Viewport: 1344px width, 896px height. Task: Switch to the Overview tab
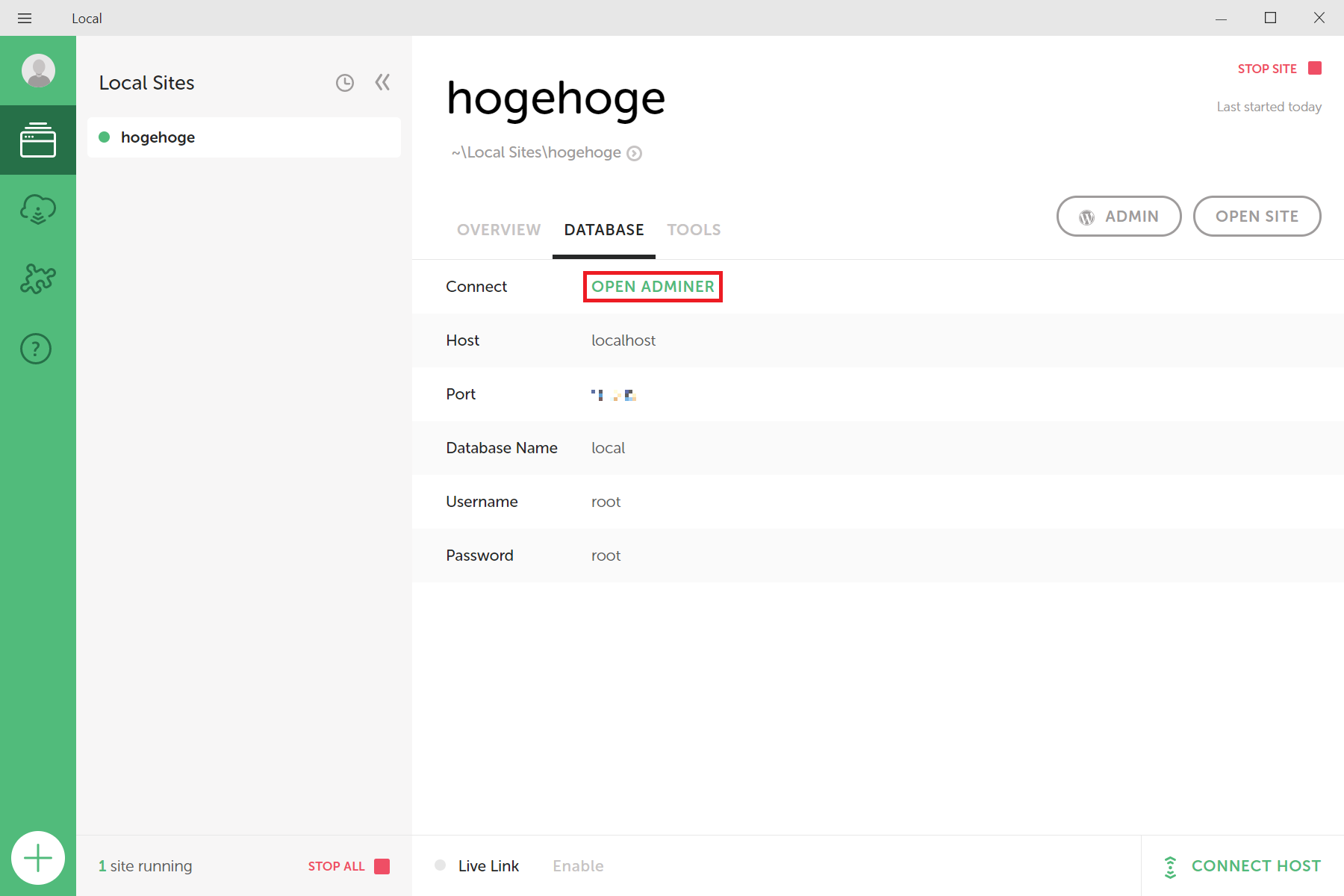pos(499,230)
